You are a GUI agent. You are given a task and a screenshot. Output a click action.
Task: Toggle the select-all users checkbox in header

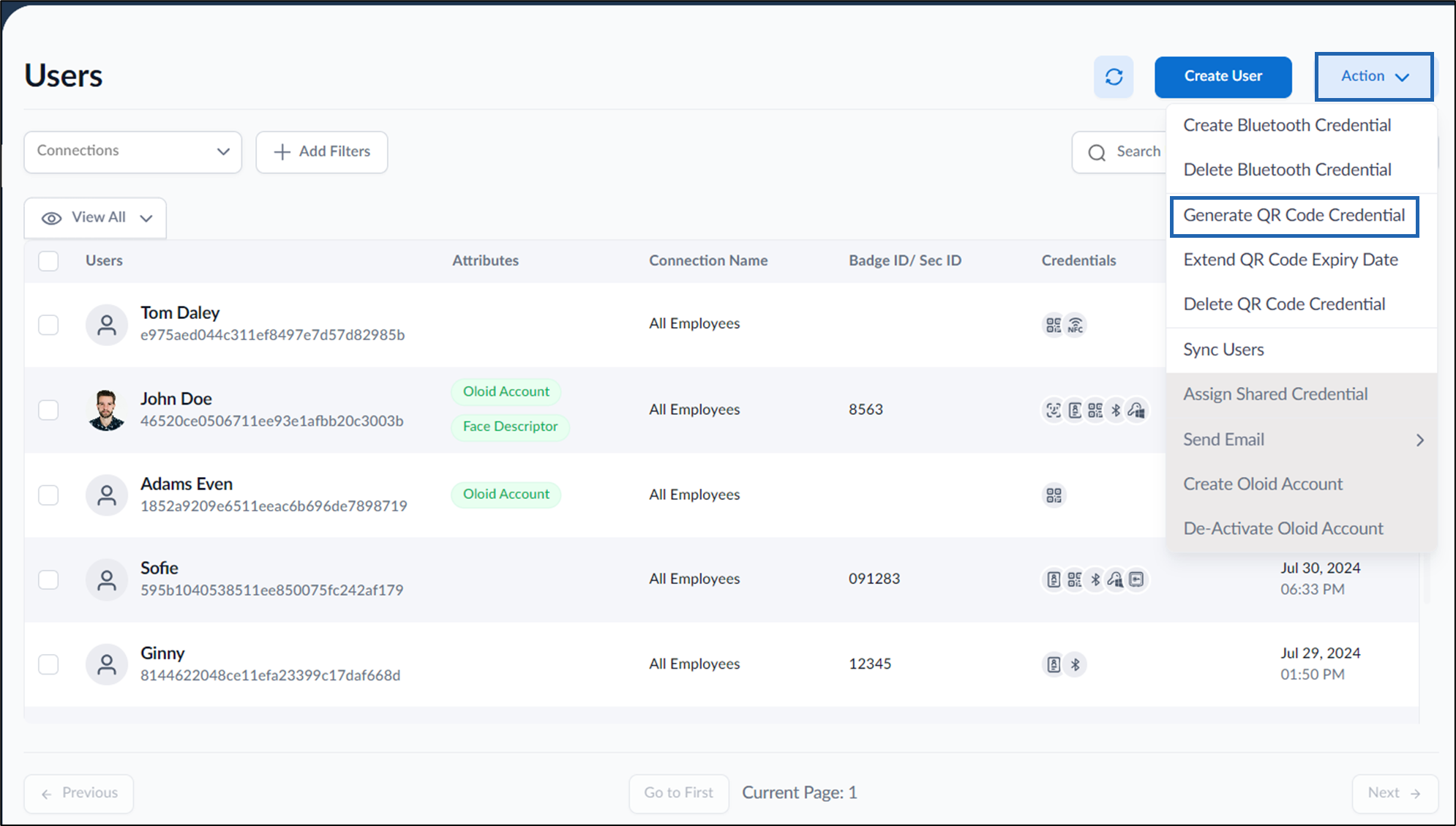click(48, 260)
